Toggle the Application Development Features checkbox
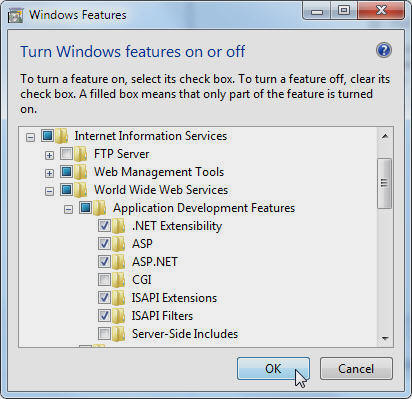 tap(85, 207)
